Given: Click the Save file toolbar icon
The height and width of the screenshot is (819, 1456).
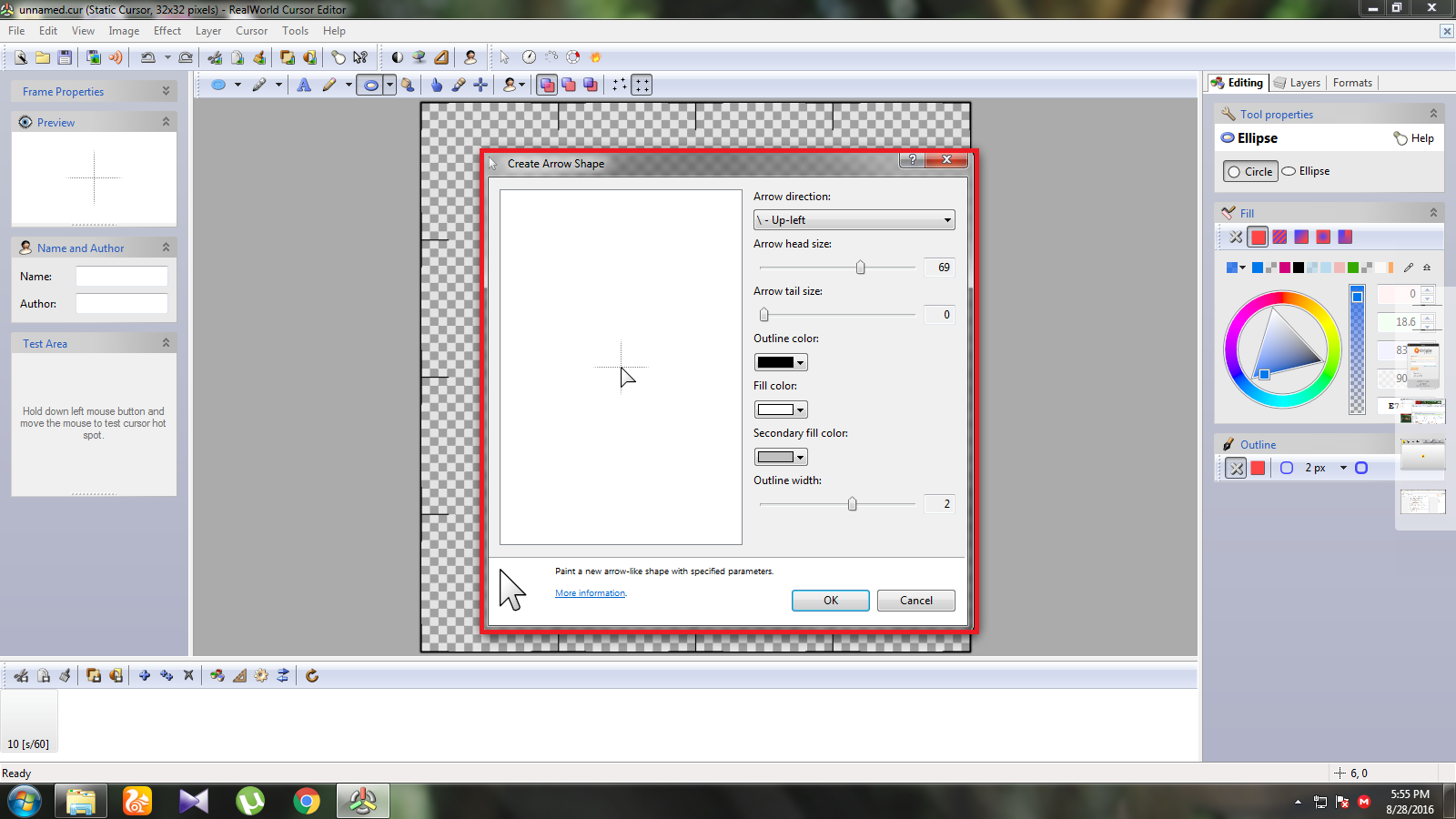Looking at the screenshot, I should (x=65, y=56).
